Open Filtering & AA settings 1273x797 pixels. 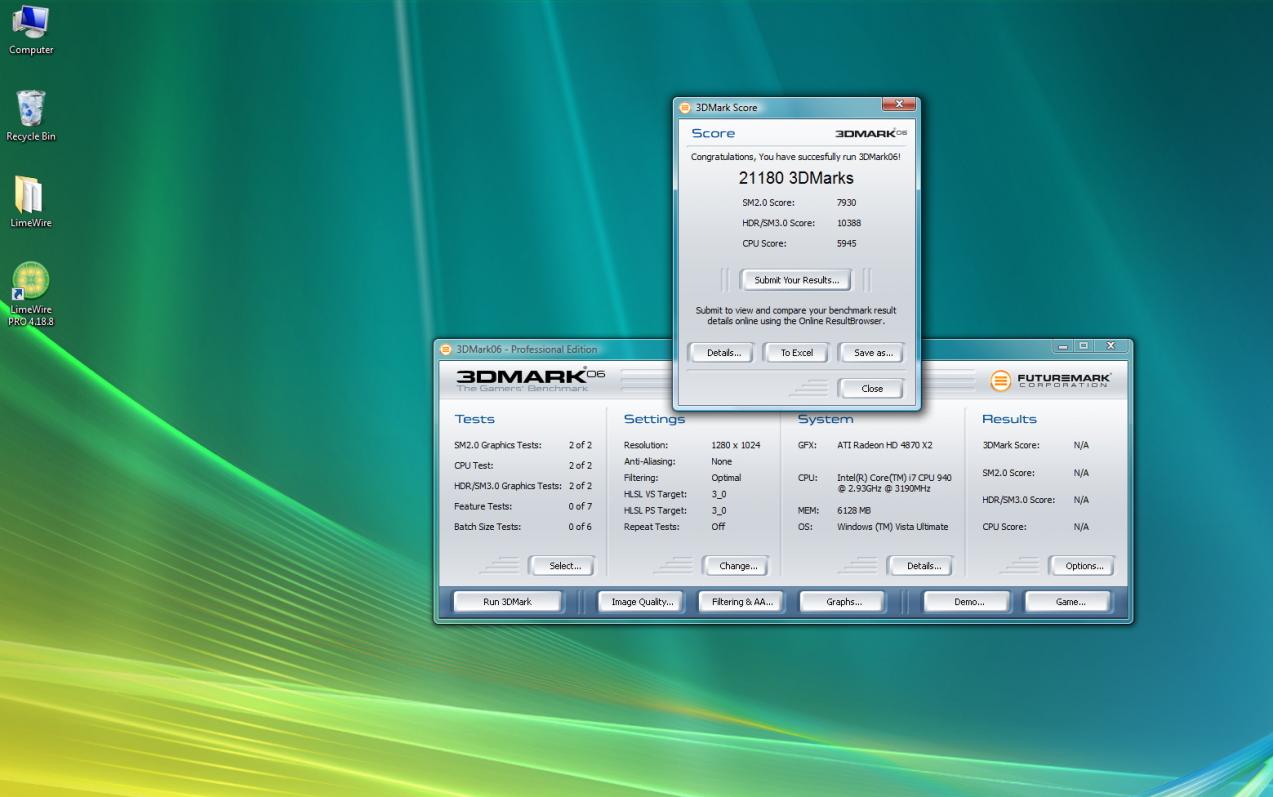pyautogui.click(x=742, y=602)
